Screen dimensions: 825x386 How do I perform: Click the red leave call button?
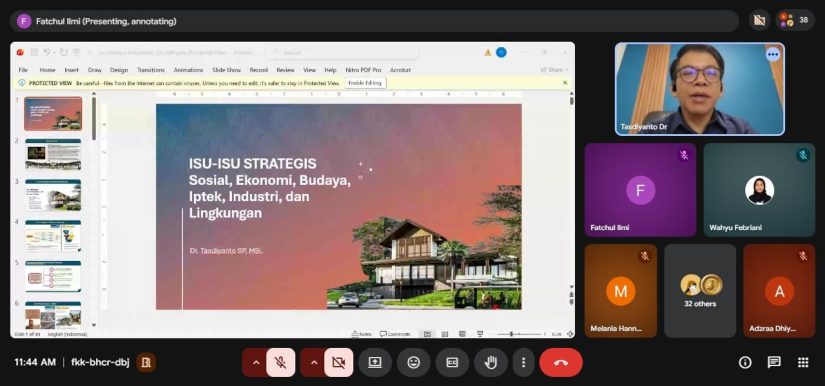[561, 362]
